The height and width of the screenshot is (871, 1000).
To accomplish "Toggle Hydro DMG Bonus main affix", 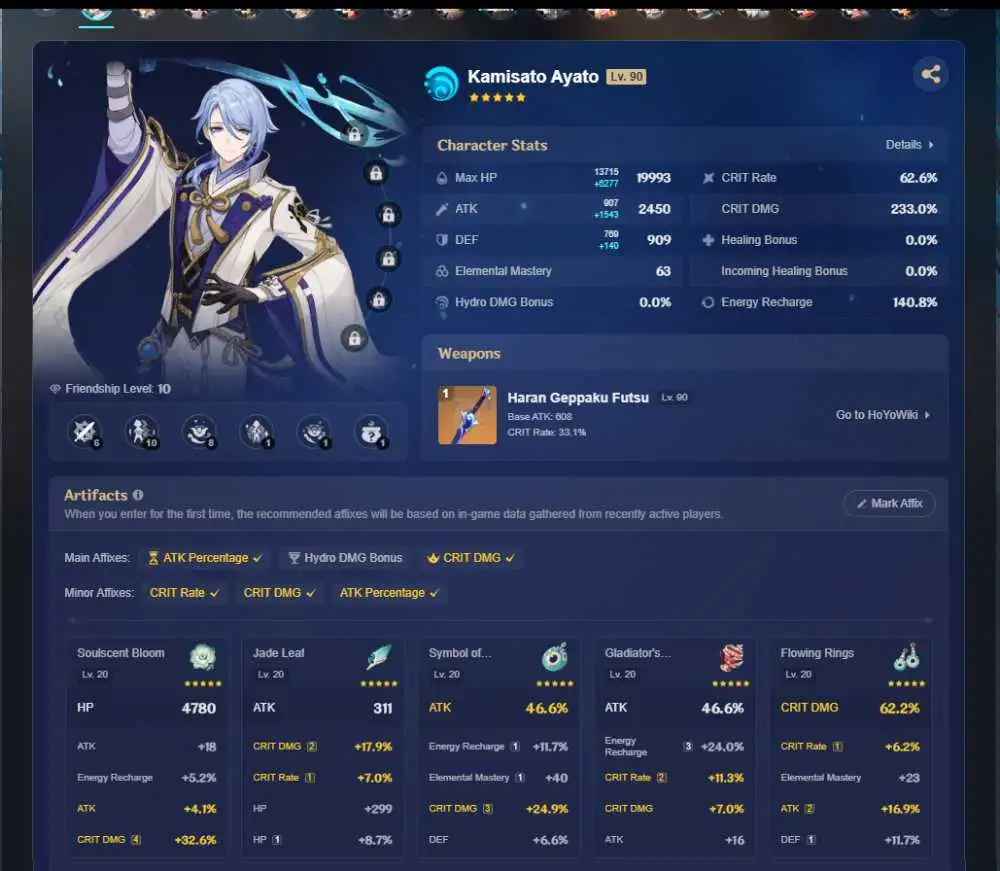I will click(345, 558).
